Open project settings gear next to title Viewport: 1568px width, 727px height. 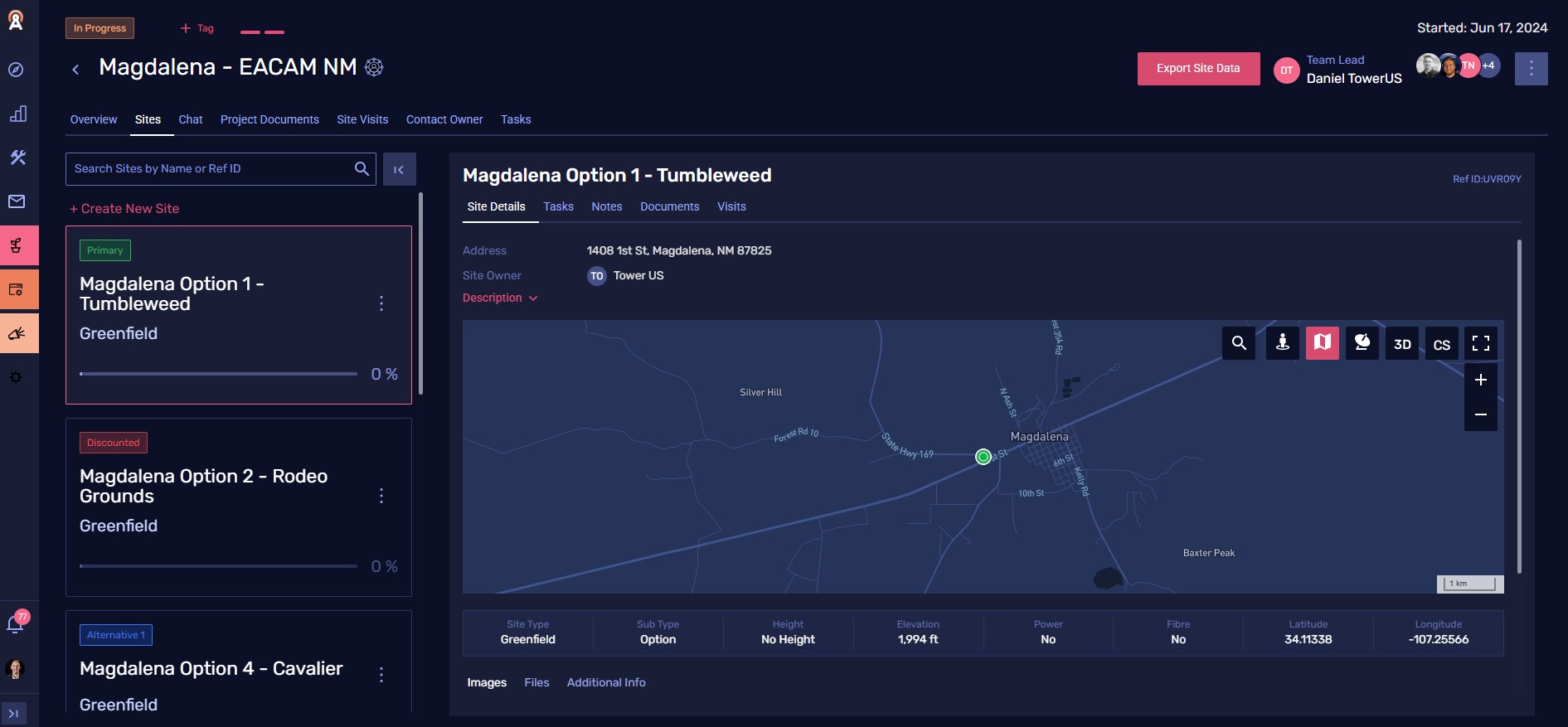coord(374,67)
